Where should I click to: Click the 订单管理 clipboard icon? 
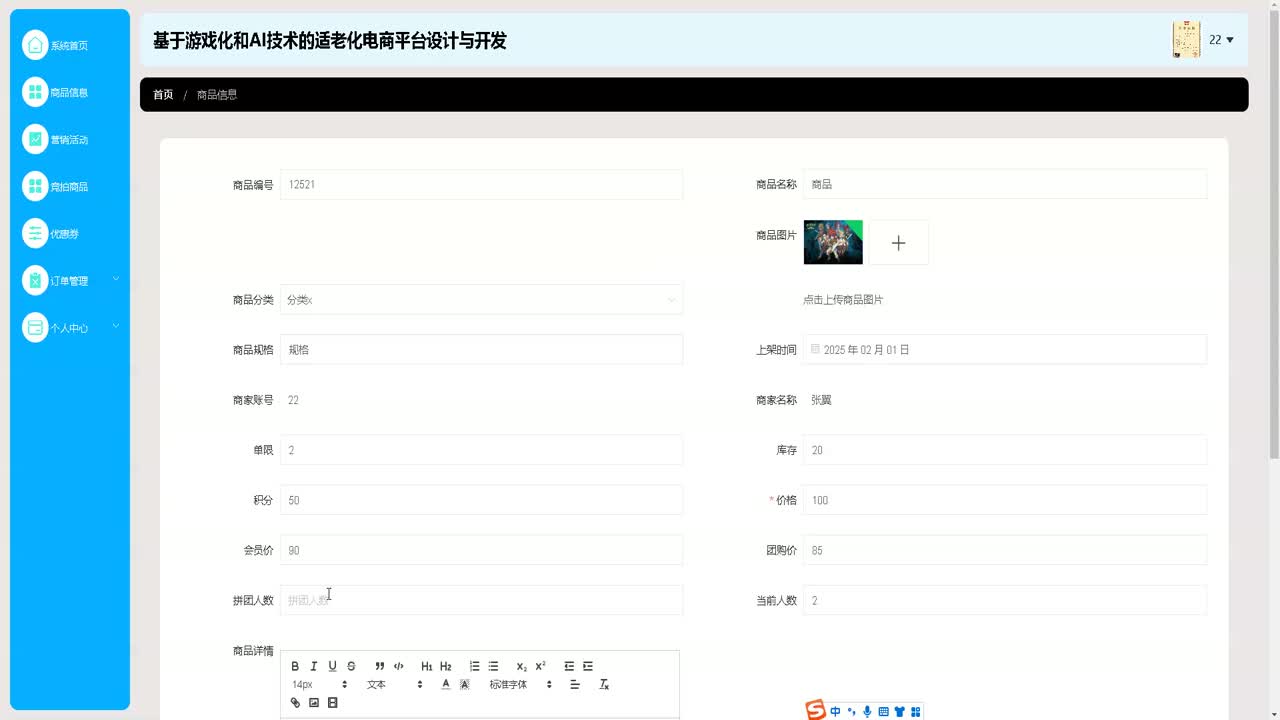pyautogui.click(x=35, y=280)
